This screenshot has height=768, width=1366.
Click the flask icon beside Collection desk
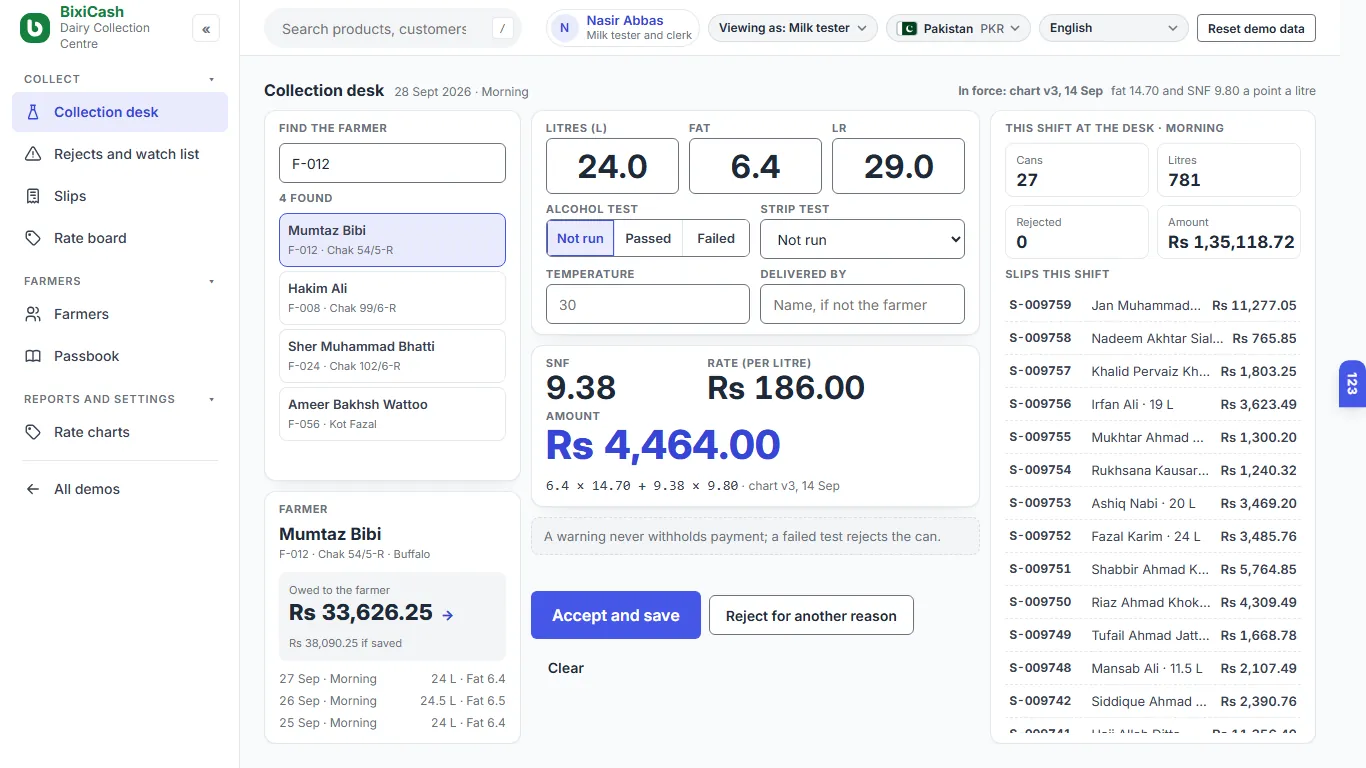coord(33,112)
